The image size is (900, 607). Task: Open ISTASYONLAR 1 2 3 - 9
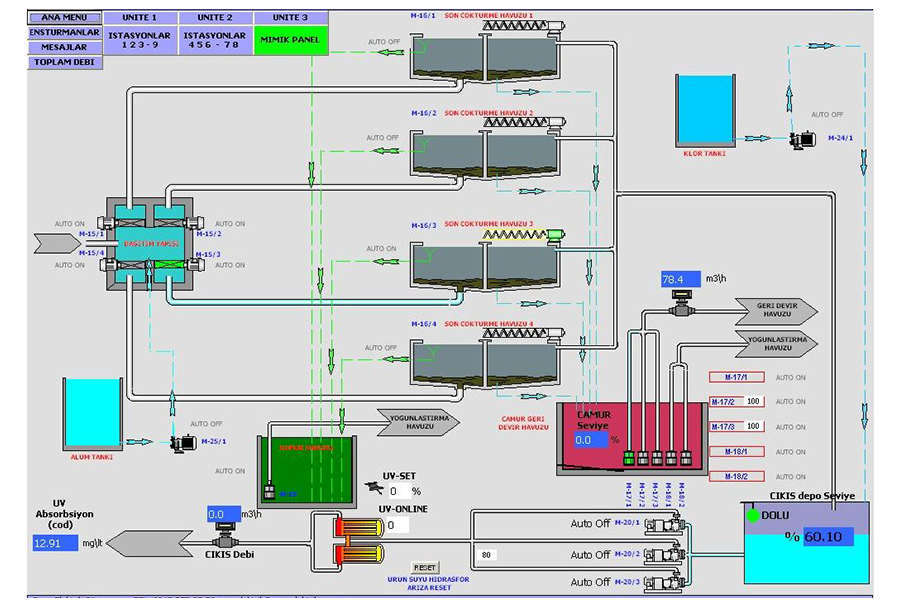[x=139, y=40]
